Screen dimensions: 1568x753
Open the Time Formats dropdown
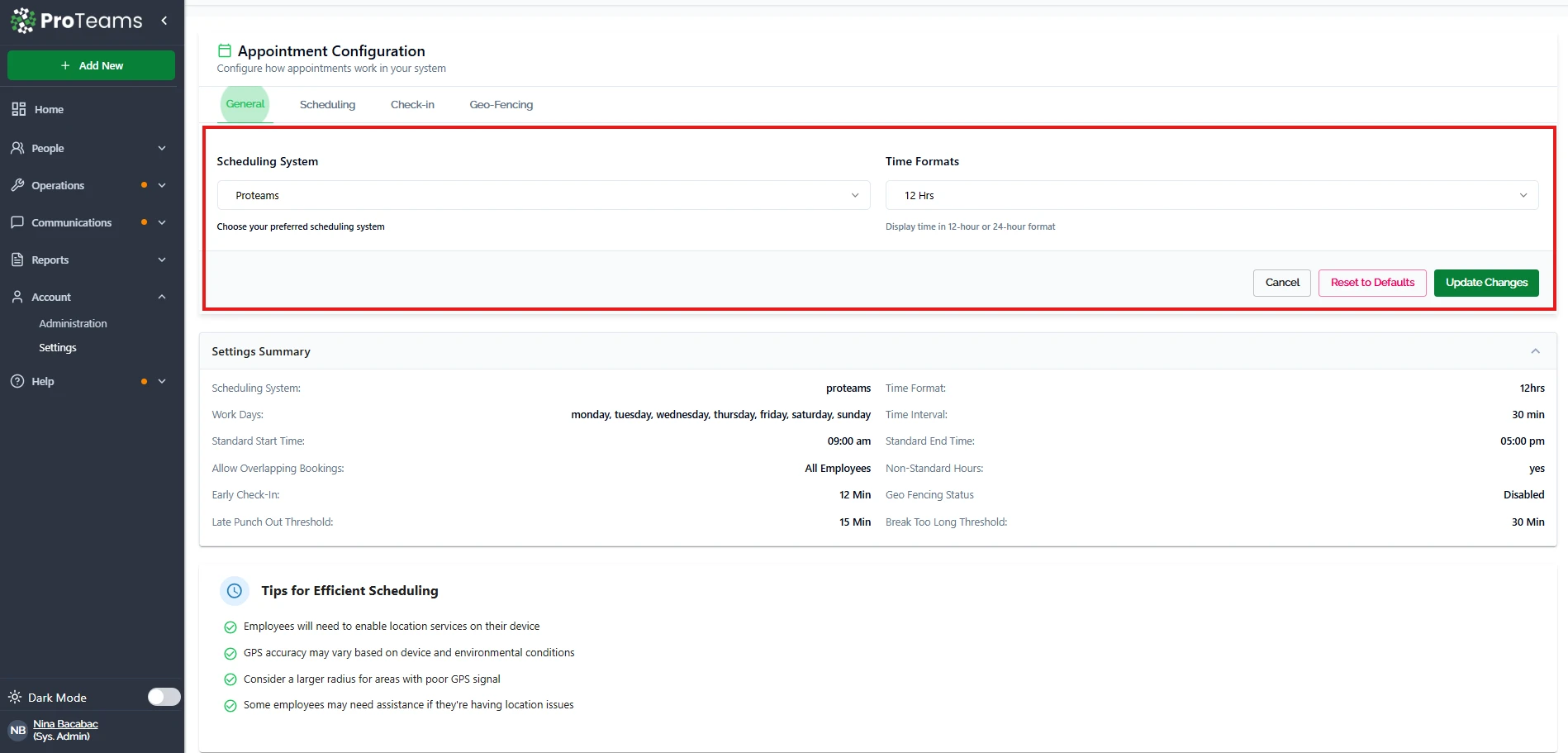pyautogui.click(x=1211, y=196)
